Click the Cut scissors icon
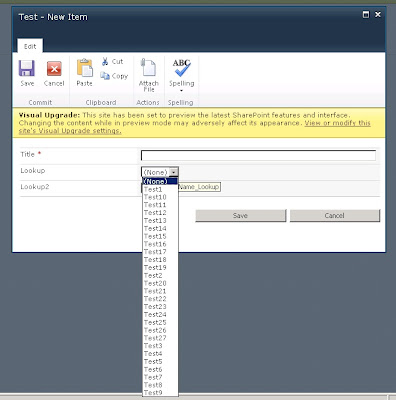 pos(105,61)
